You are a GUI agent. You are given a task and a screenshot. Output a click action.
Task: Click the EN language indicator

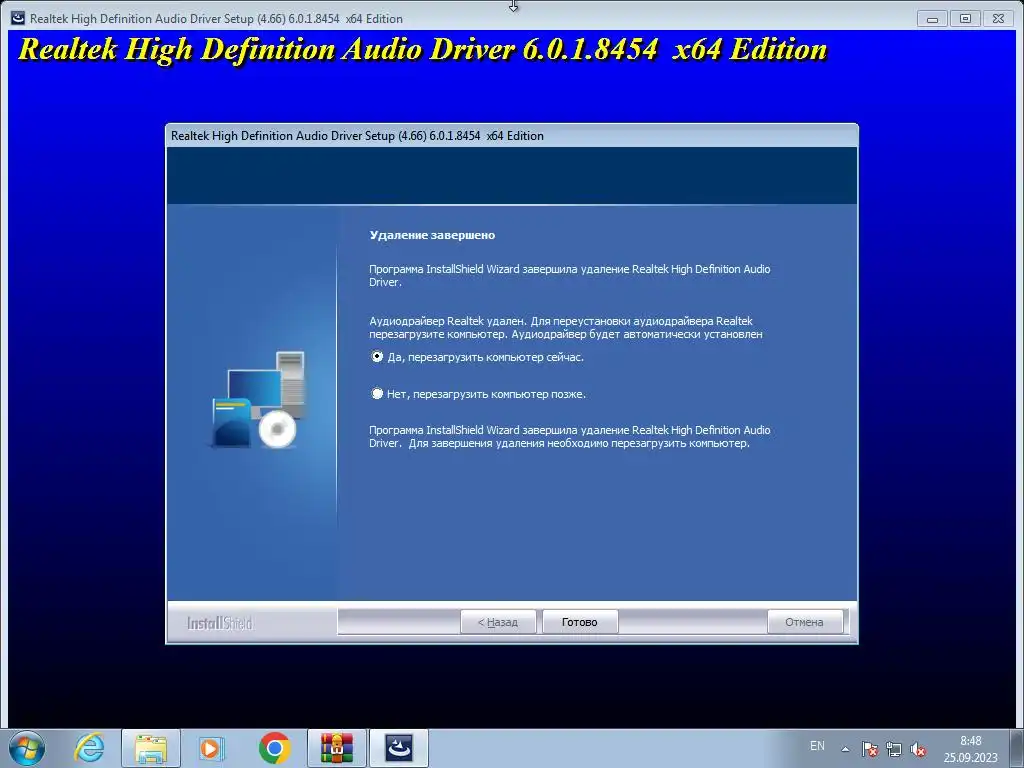pyautogui.click(x=817, y=746)
